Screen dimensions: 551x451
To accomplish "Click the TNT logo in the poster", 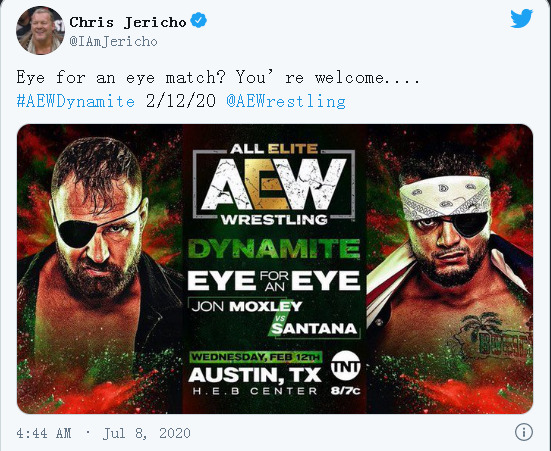I will coord(345,366).
